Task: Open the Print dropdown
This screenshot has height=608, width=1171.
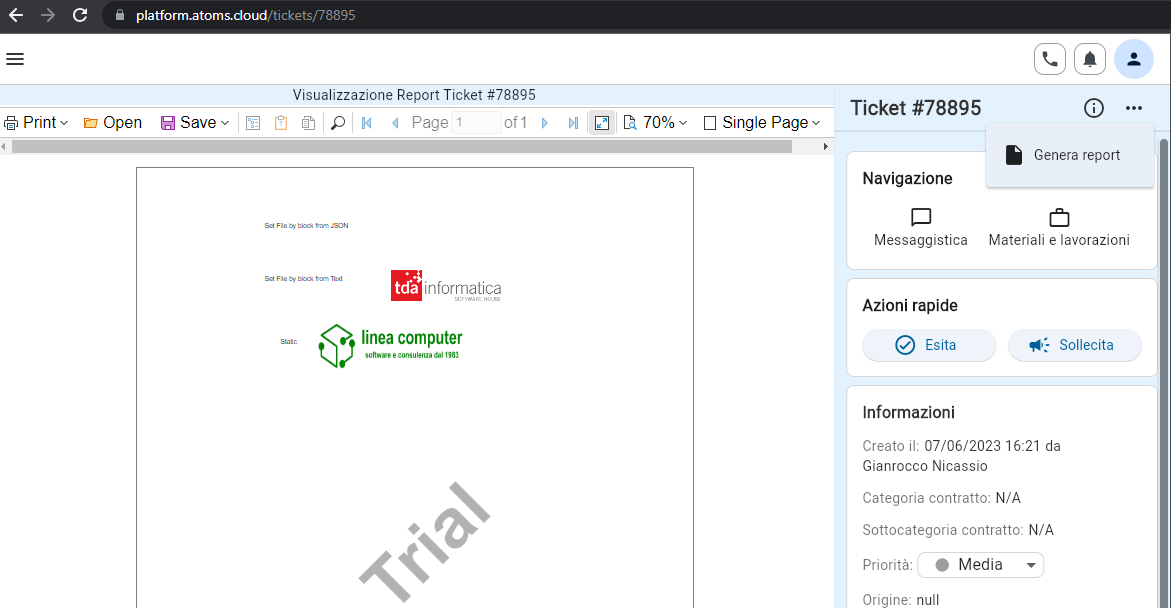Action: (37, 122)
